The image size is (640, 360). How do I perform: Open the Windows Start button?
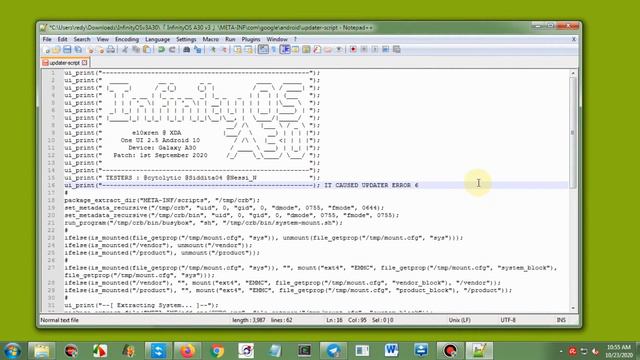12,351
